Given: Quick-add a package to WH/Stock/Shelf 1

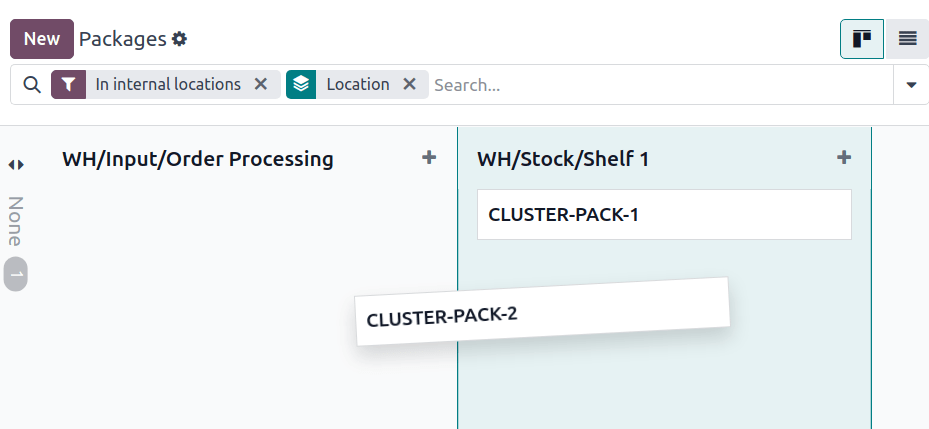Looking at the screenshot, I should (x=843, y=157).
